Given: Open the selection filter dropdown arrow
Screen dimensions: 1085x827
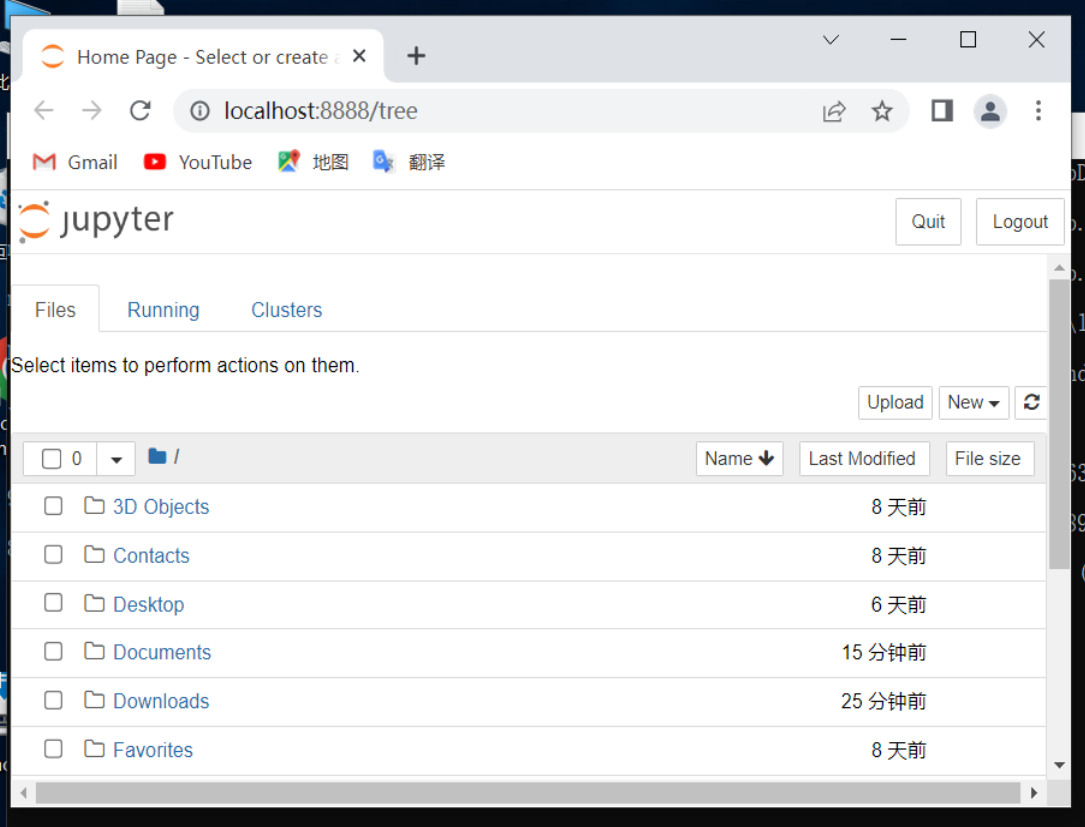Looking at the screenshot, I should click(x=116, y=458).
